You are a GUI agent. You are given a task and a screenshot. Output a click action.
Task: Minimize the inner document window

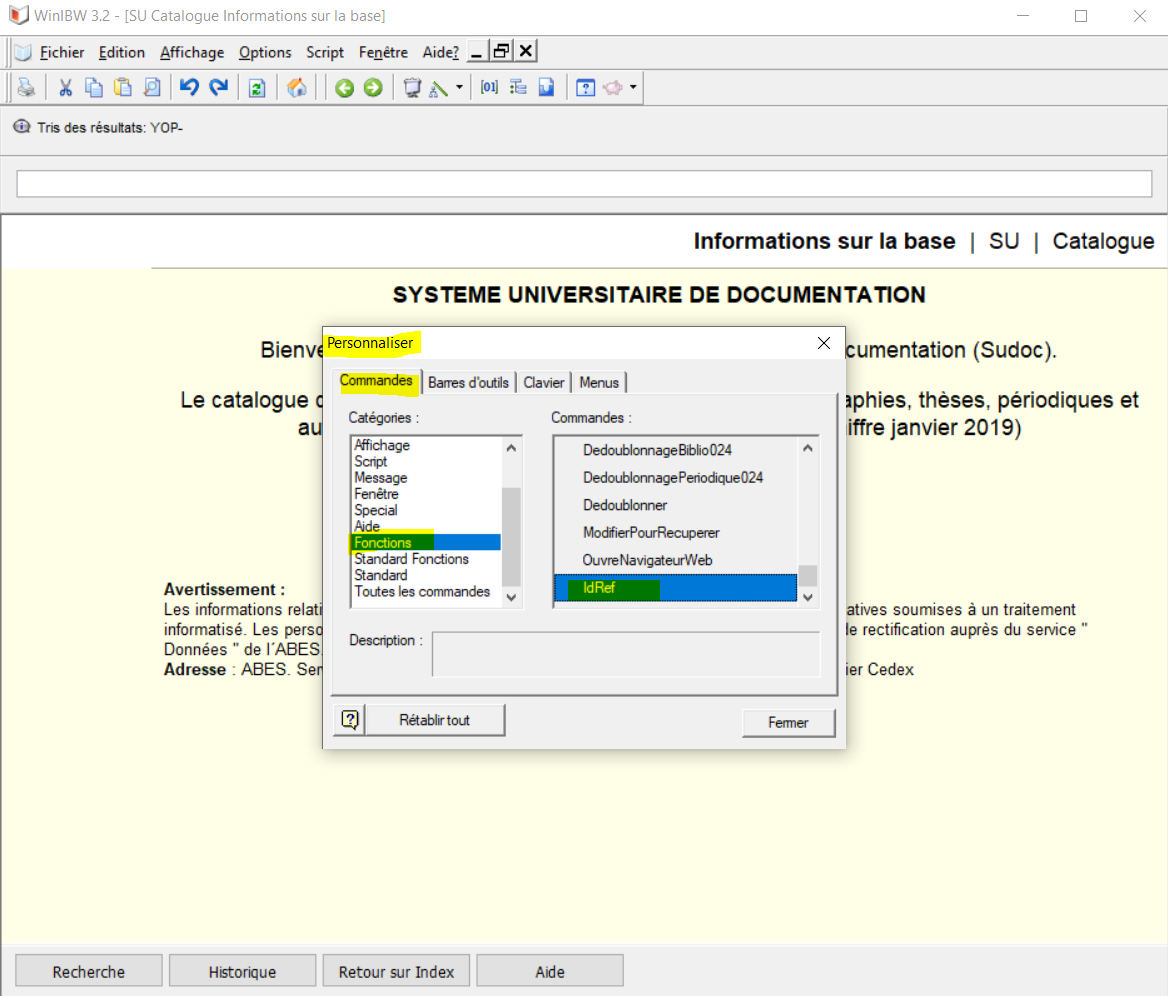(x=477, y=51)
